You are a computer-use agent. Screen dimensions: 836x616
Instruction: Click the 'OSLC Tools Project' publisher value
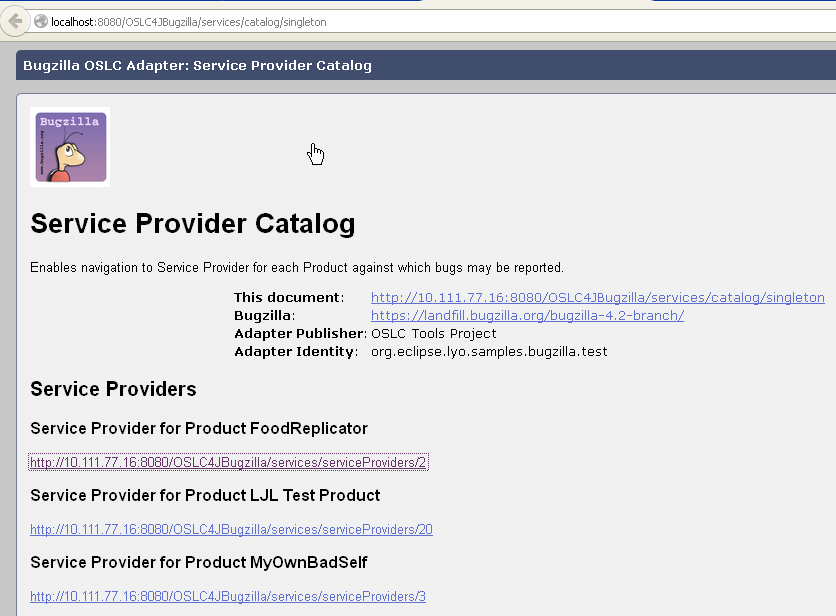pos(433,334)
